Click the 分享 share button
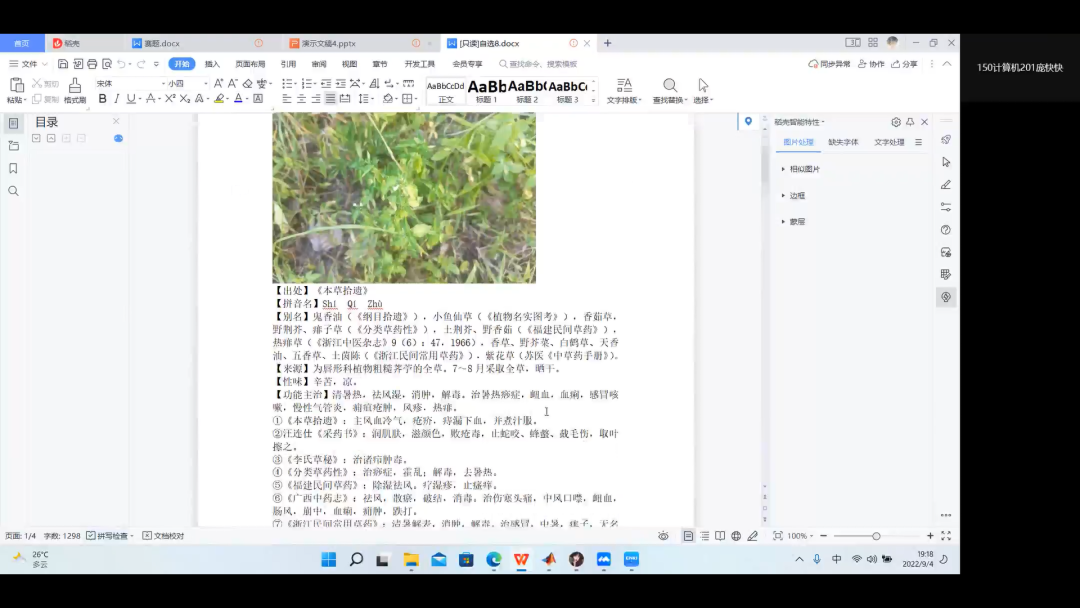This screenshot has width=1080, height=608. pyautogui.click(x=904, y=64)
